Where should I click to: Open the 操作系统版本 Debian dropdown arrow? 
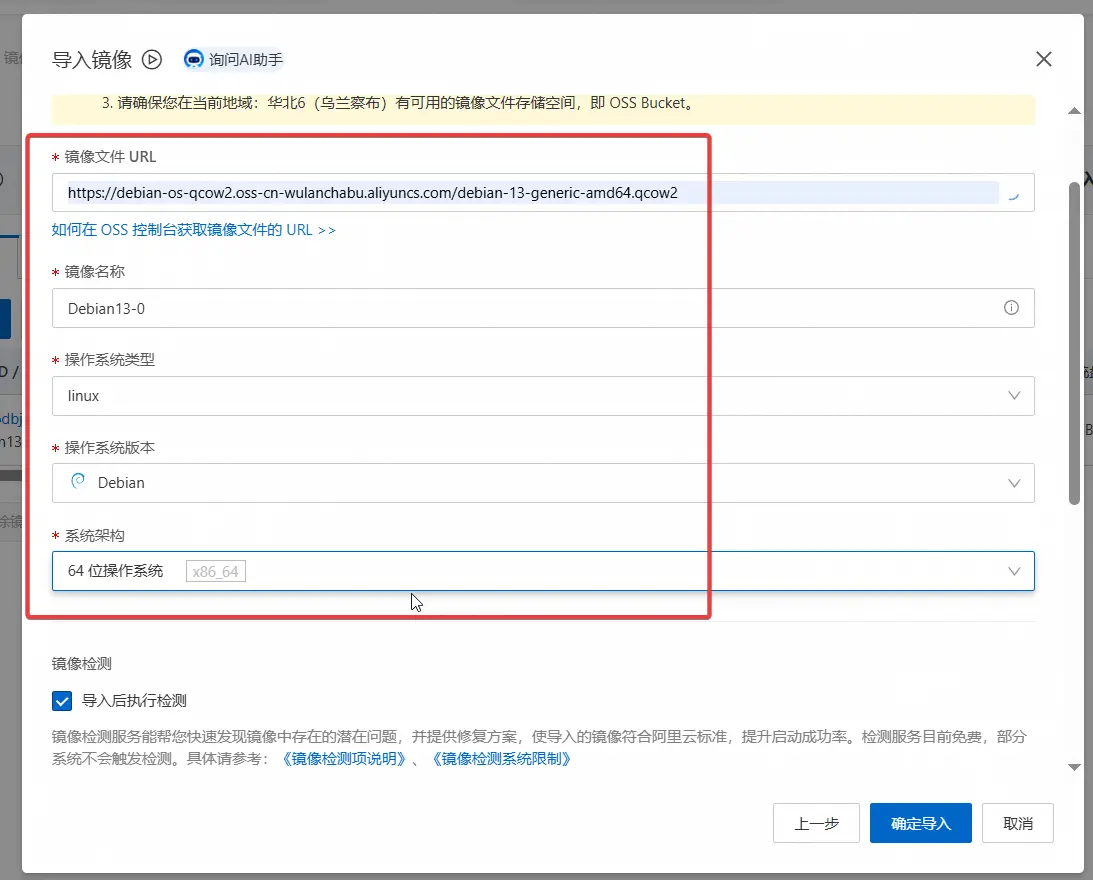tap(1014, 483)
